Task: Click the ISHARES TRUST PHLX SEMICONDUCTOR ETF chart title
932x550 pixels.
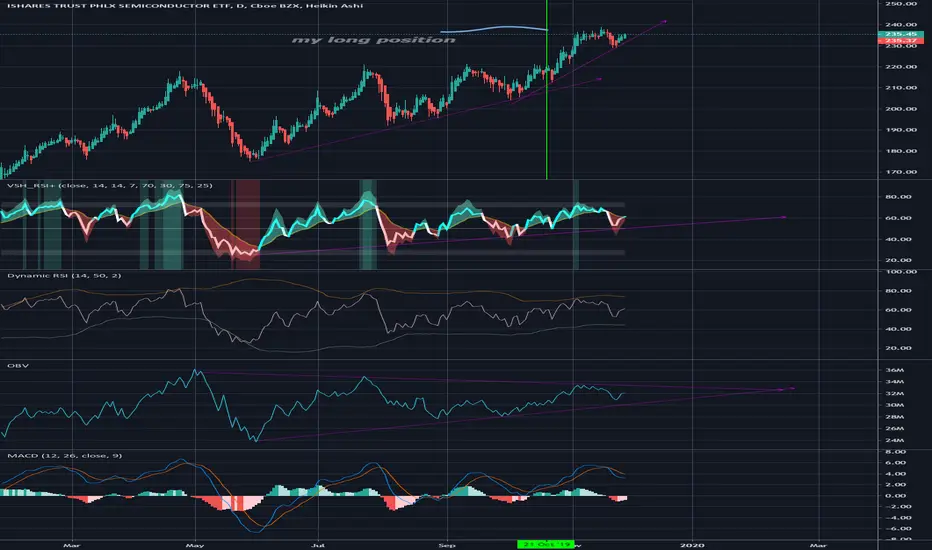Action: pos(184,6)
